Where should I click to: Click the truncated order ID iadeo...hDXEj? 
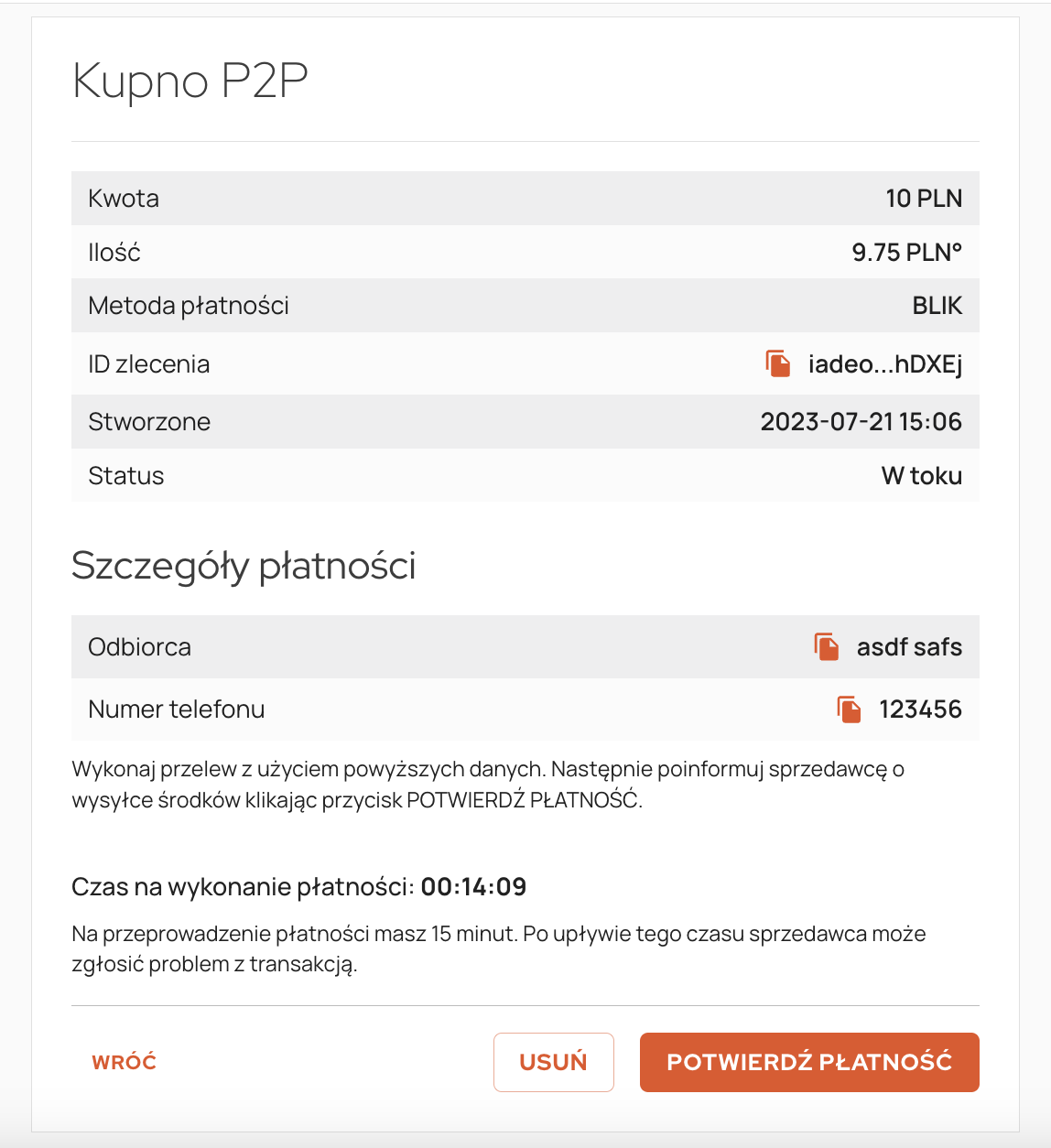coord(884,364)
